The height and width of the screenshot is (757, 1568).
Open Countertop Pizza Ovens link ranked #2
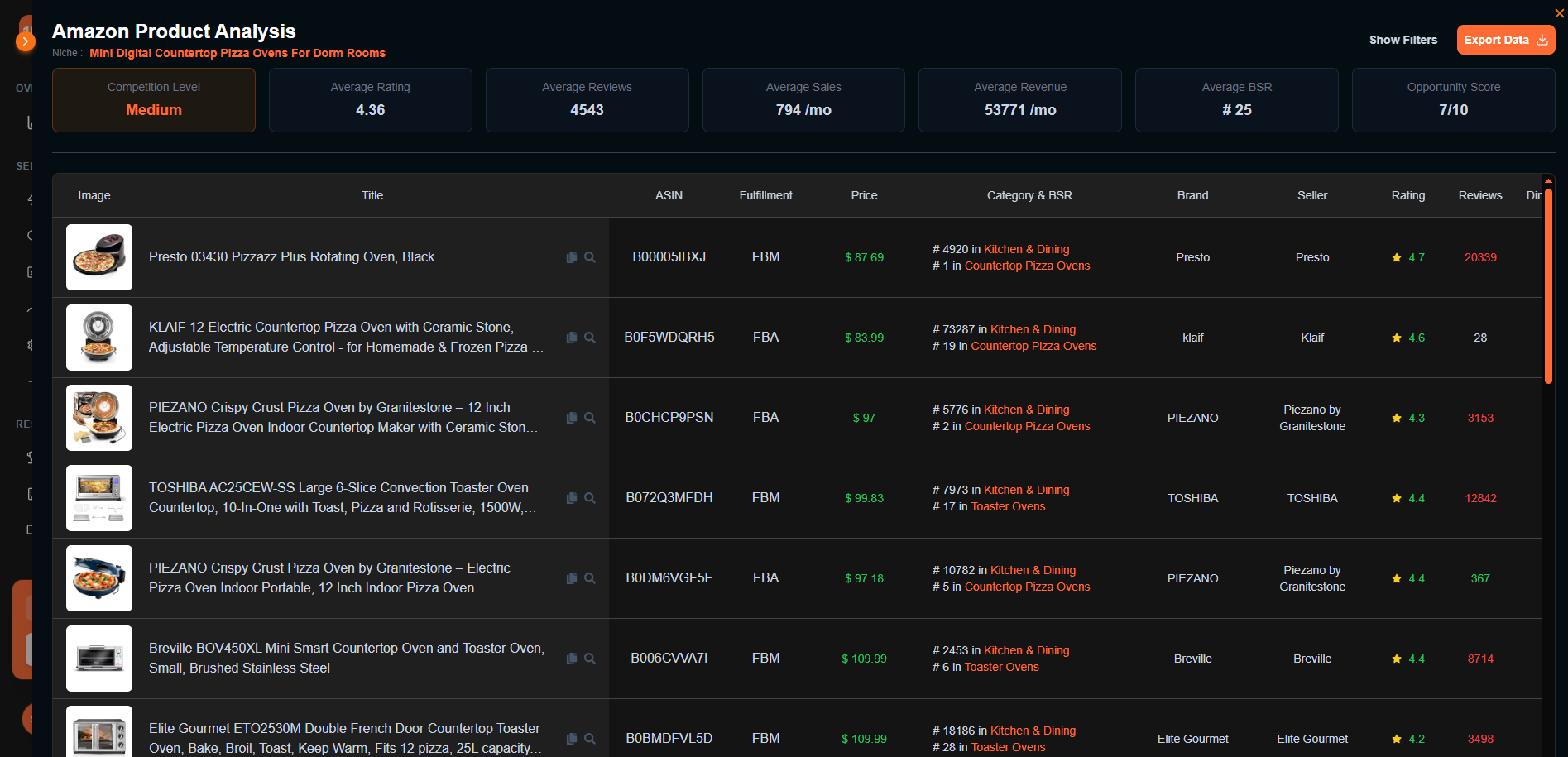[1027, 426]
